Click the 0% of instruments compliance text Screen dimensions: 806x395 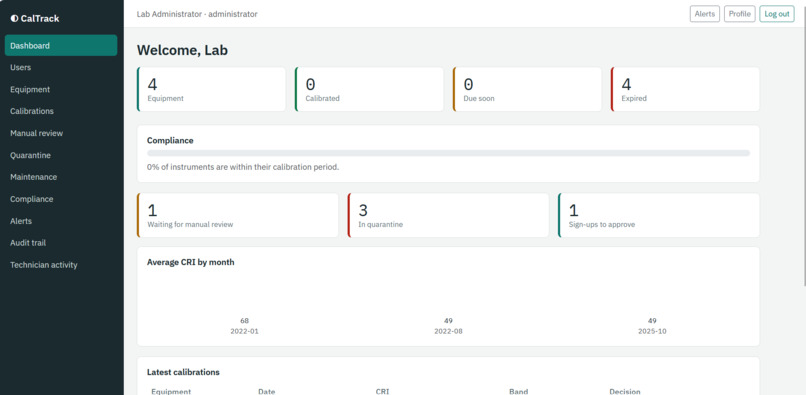243,167
